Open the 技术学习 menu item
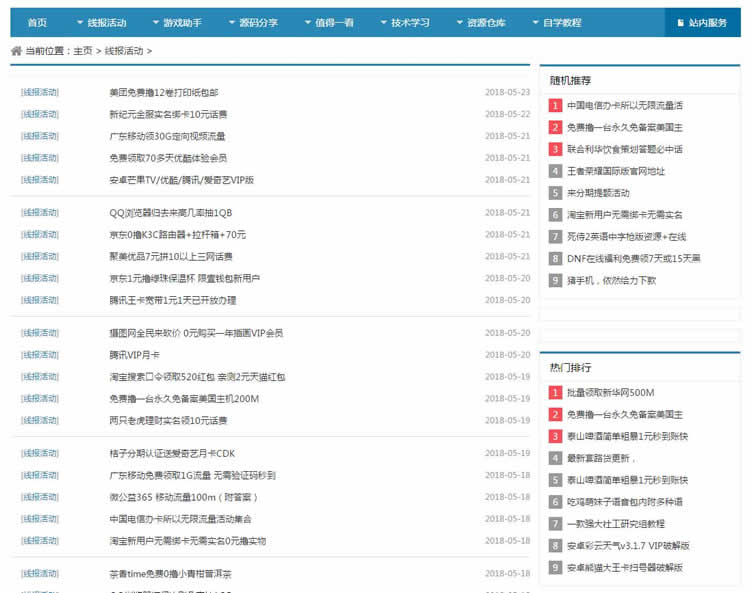 point(410,23)
